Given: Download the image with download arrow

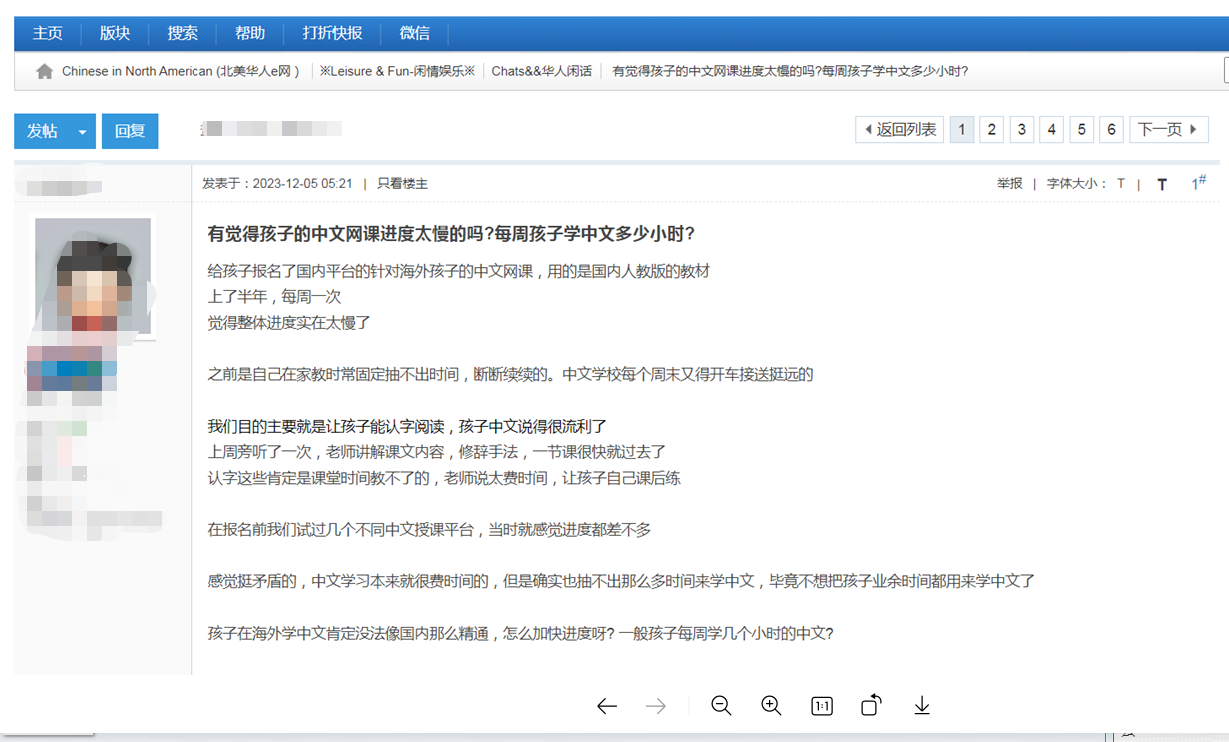Looking at the screenshot, I should click(922, 706).
